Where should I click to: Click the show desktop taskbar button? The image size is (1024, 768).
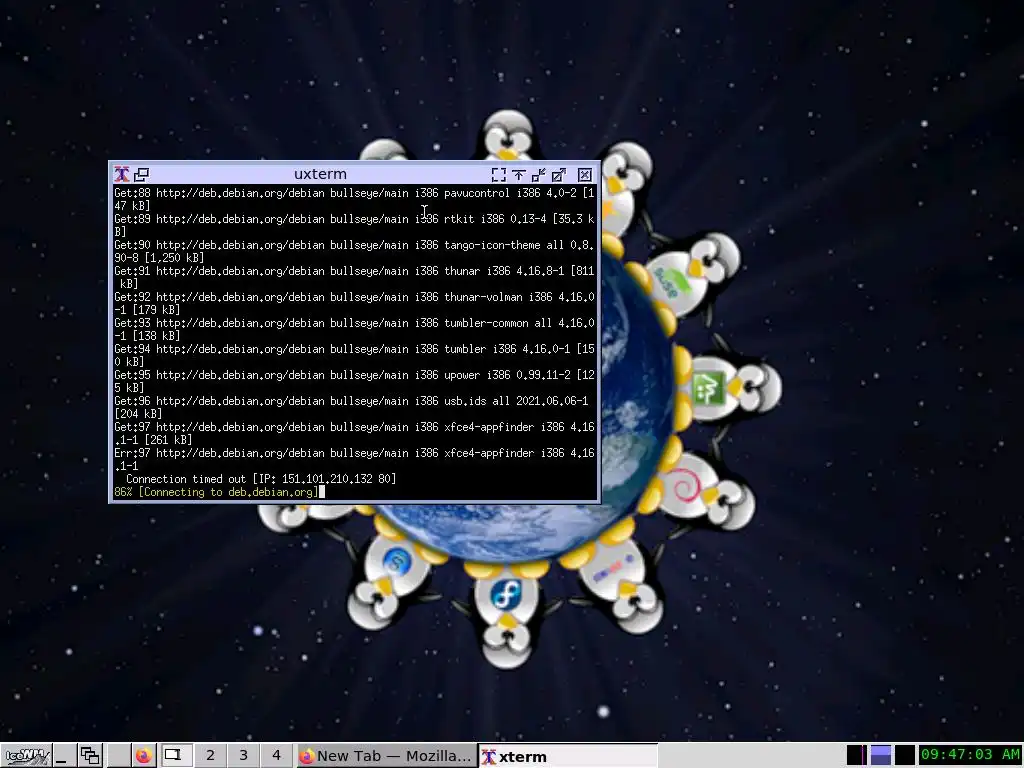(63, 756)
